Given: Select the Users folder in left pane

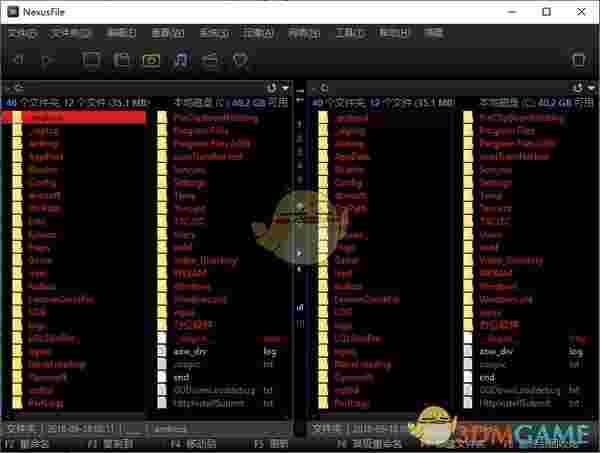Looking at the screenshot, I should pos(184,235).
